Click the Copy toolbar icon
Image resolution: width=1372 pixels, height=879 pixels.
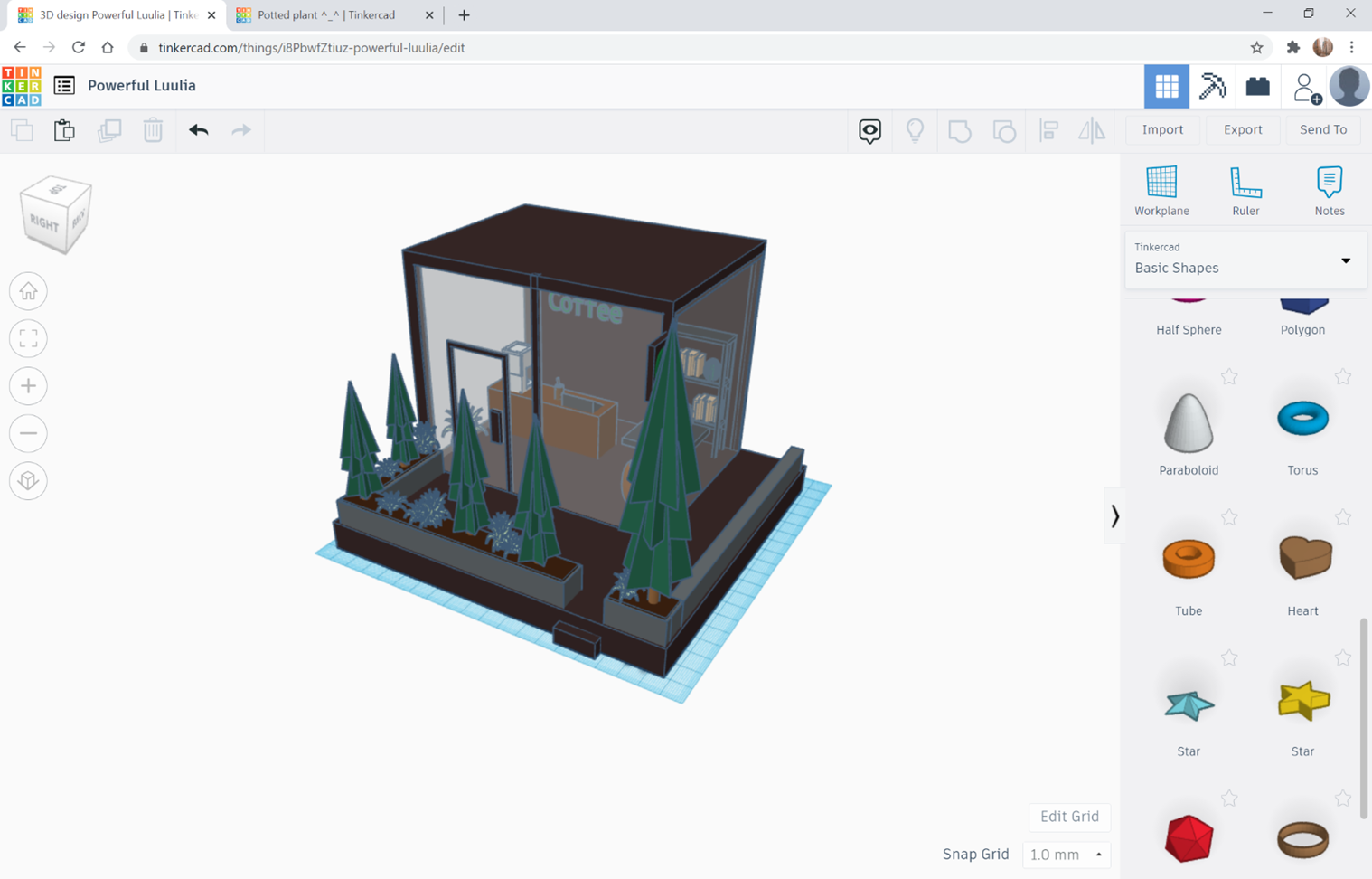[22, 130]
